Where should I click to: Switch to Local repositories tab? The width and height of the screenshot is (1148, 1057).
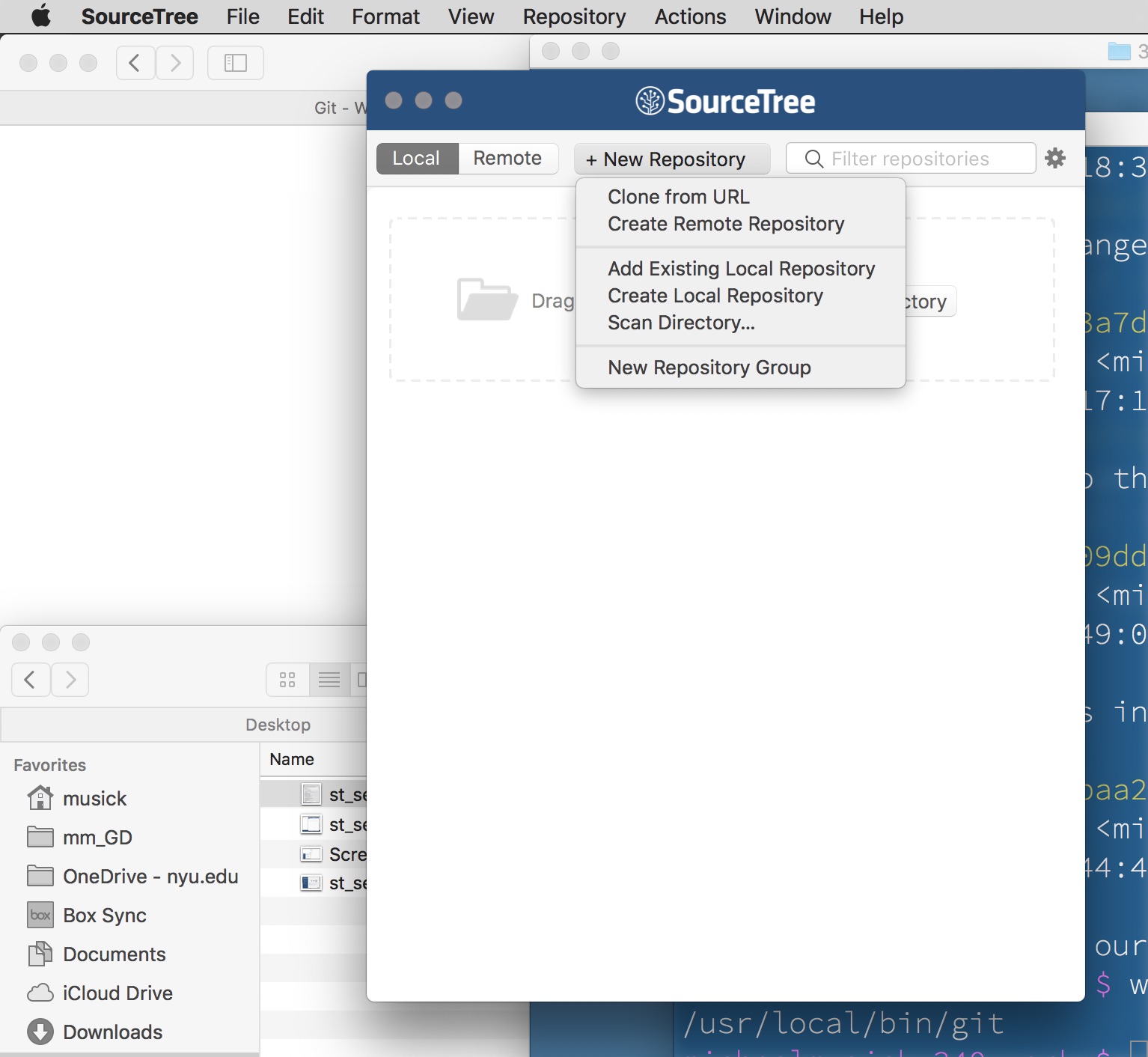click(417, 158)
